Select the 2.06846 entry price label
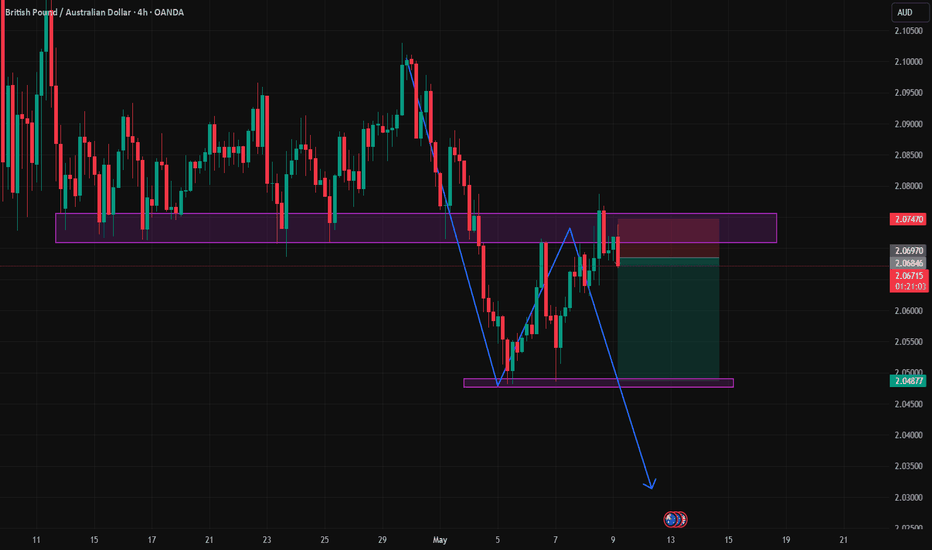The height and width of the screenshot is (550, 932). click(908, 263)
